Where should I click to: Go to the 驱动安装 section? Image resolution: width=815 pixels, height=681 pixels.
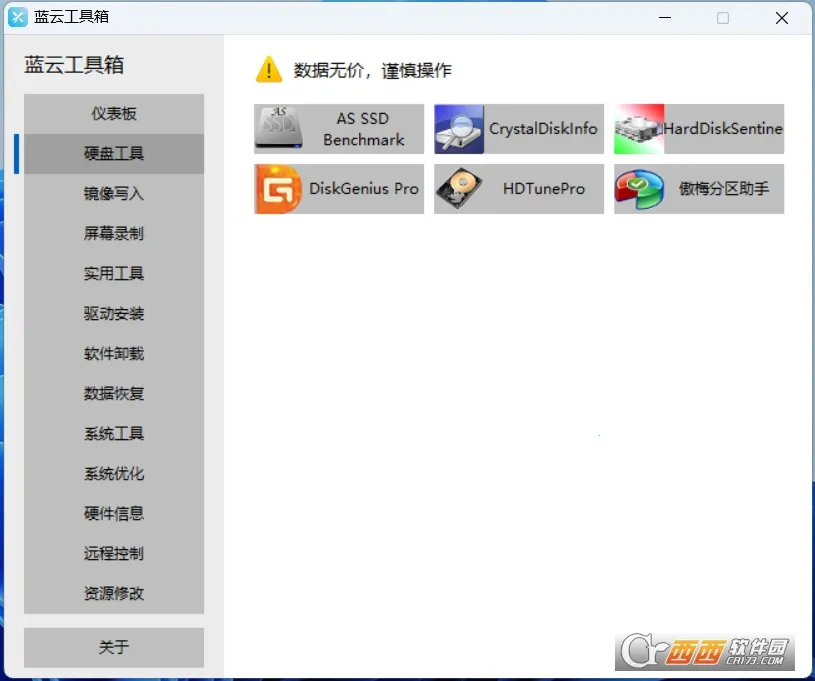(113, 314)
